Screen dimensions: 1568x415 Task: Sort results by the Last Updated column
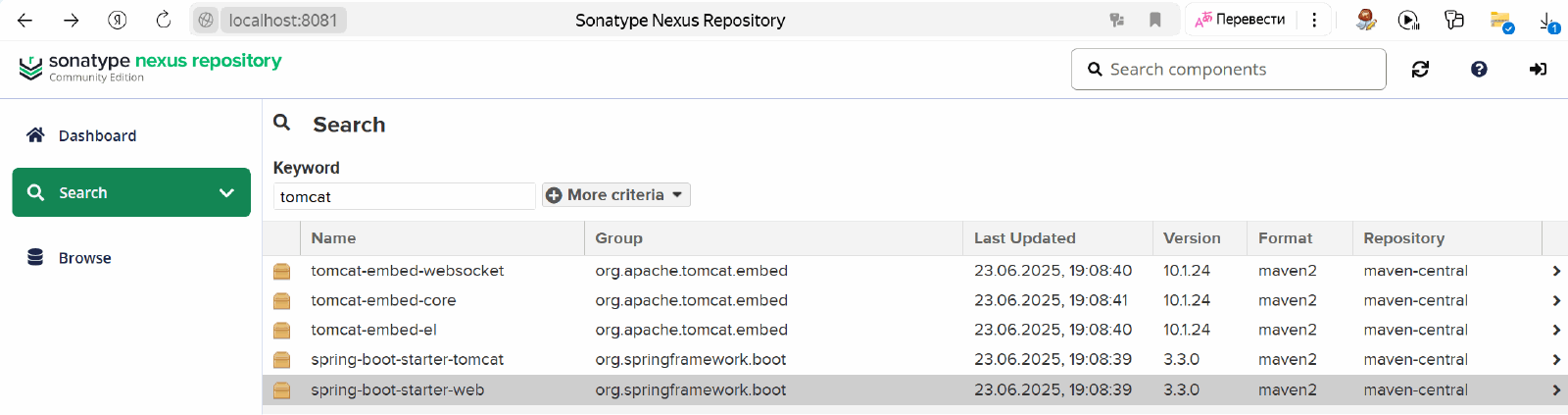coord(1024,238)
